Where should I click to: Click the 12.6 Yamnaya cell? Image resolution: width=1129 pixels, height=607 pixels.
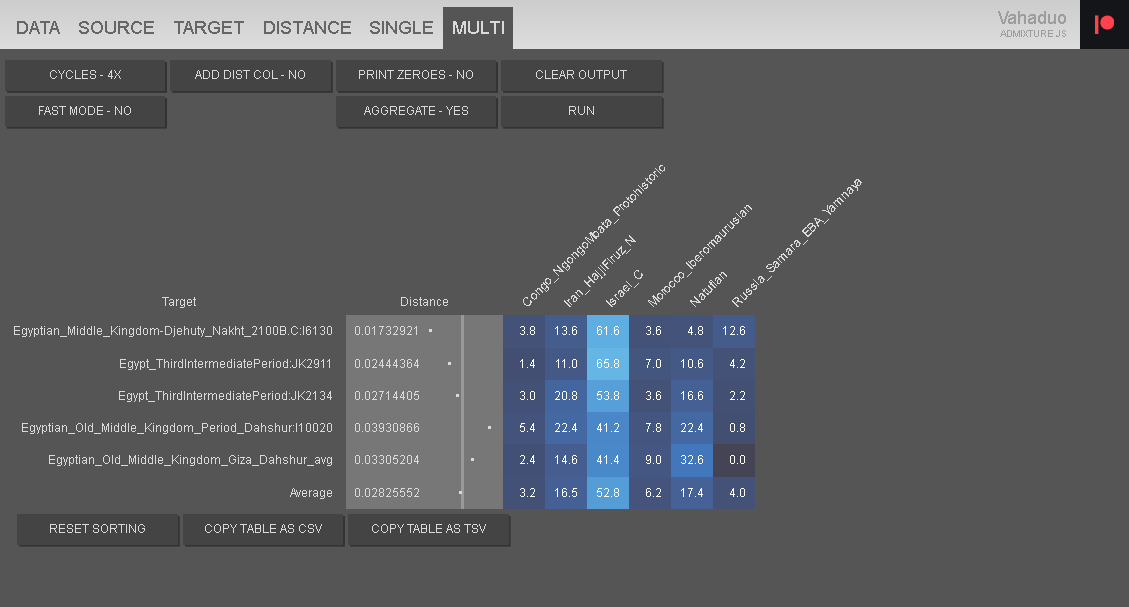point(734,331)
